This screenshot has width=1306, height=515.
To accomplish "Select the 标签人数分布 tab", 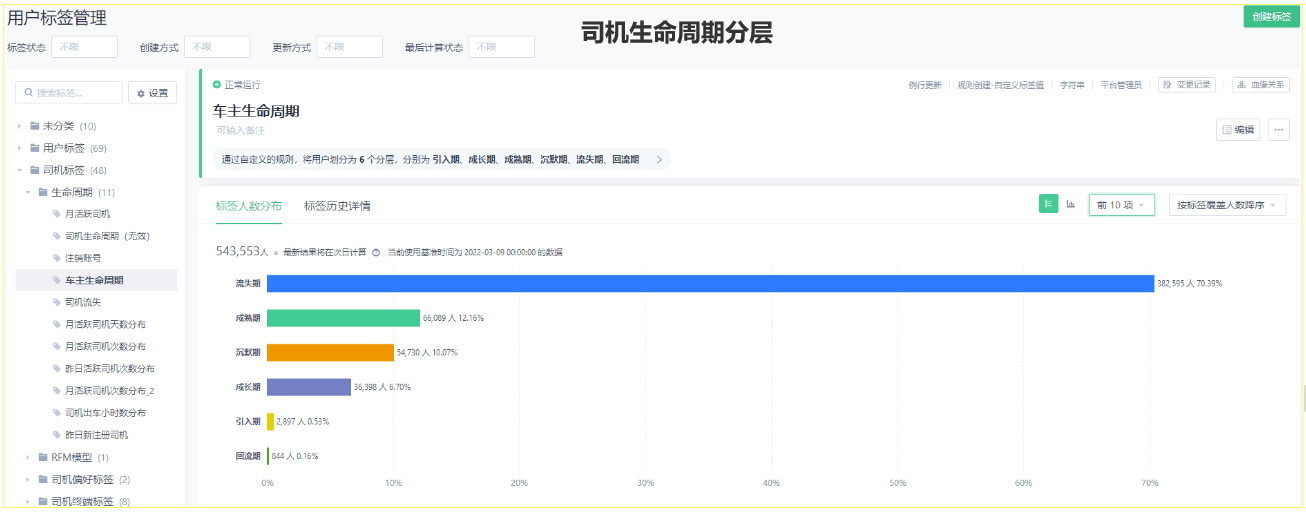I will [x=249, y=206].
